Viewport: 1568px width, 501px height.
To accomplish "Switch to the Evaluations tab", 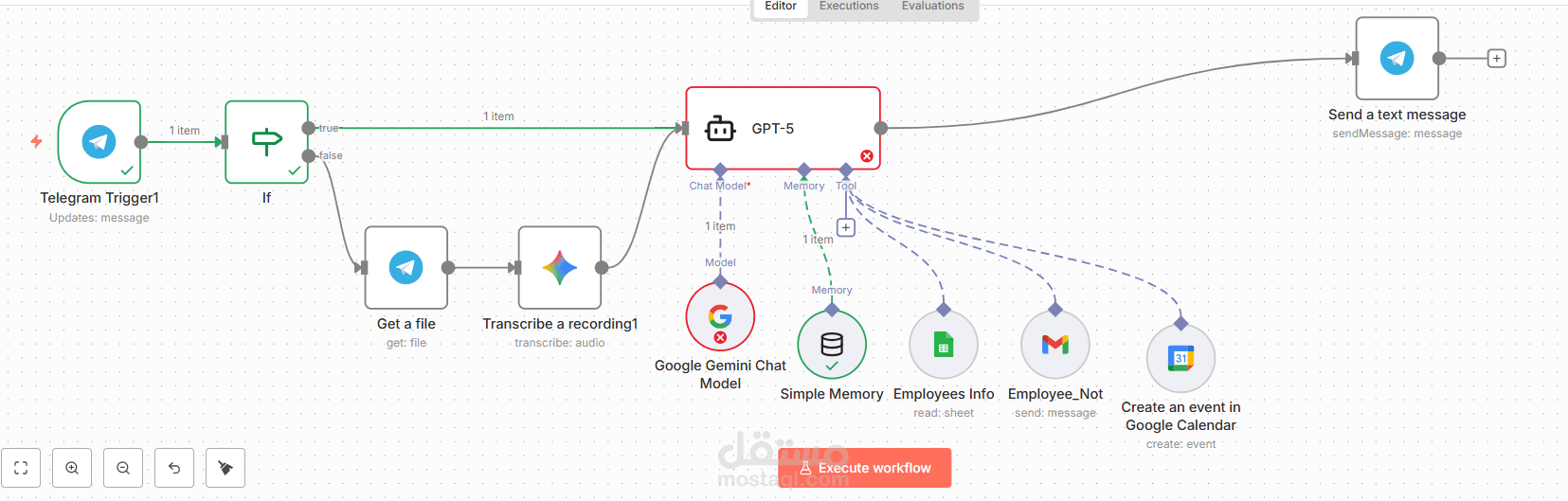I will point(933,7).
